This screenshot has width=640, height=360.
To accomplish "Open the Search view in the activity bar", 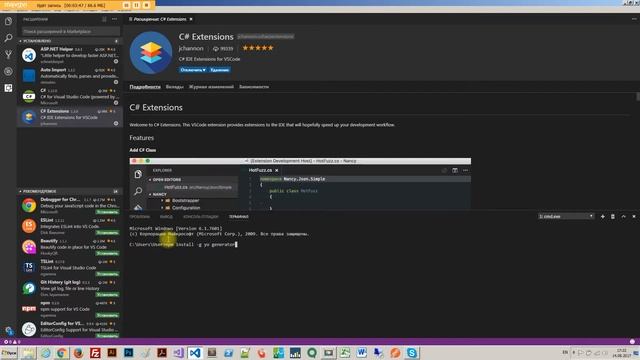I will pyautogui.click(x=8, y=38).
